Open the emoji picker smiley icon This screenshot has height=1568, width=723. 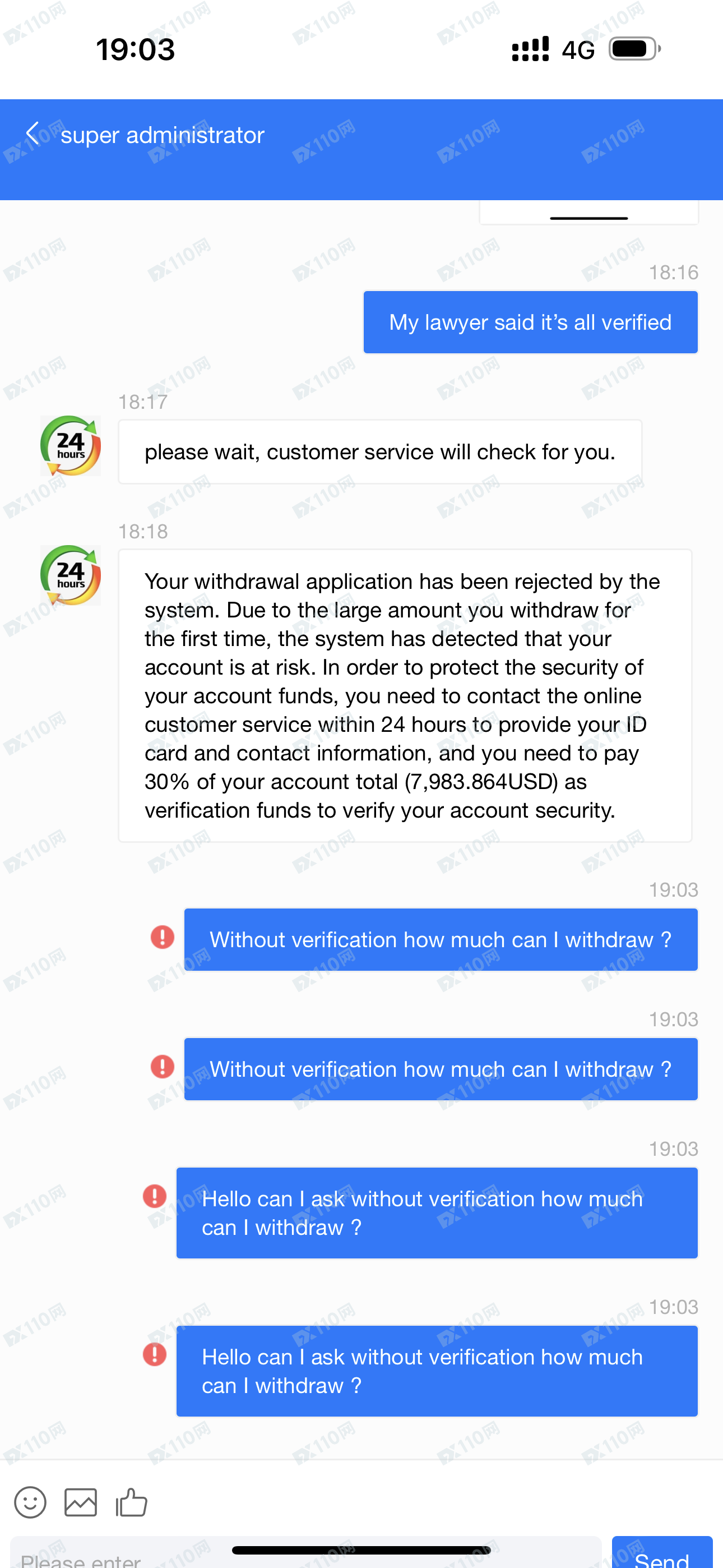[30, 1502]
